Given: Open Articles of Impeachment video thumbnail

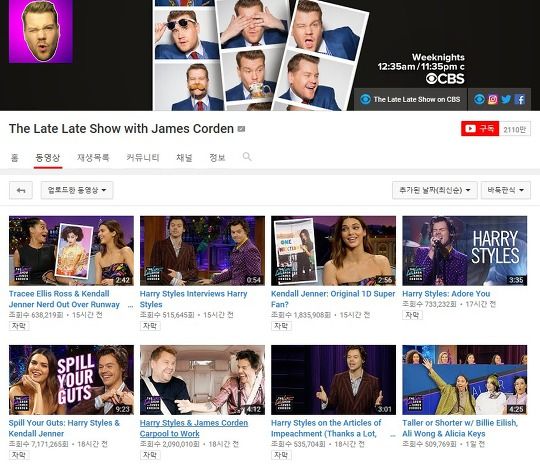Looking at the screenshot, I should click(333, 380).
